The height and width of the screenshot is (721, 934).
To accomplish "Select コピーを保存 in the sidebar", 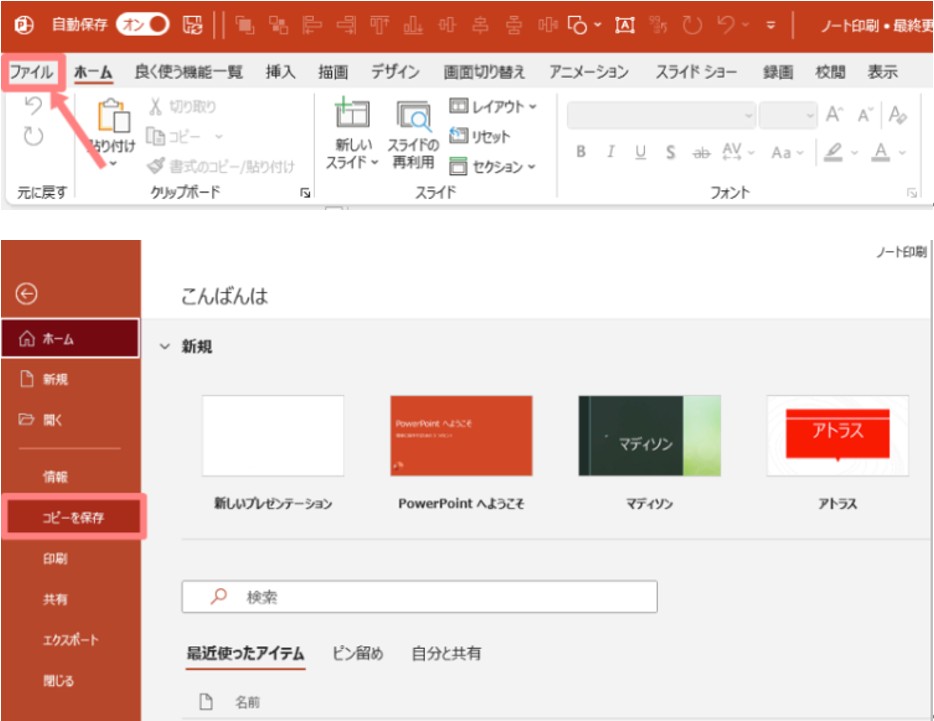I will click(x=73, y=518).
